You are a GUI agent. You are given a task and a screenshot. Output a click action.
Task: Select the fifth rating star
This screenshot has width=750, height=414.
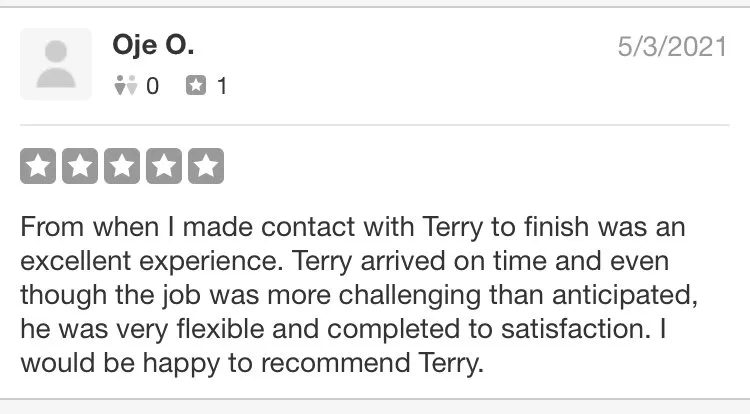coord(206,166)
